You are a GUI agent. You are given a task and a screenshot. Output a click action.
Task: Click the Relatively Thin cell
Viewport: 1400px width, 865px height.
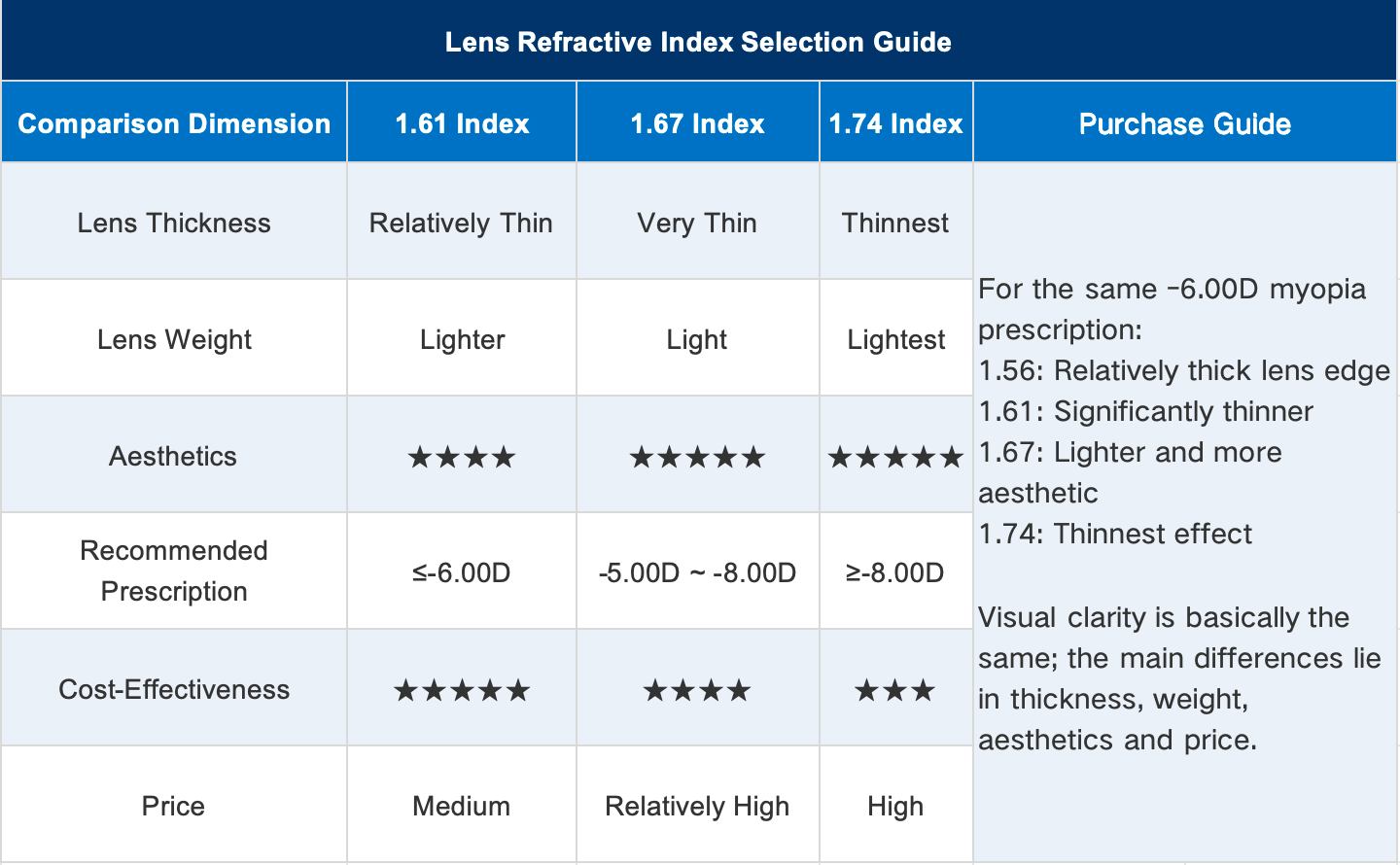[x=461, y=223]
